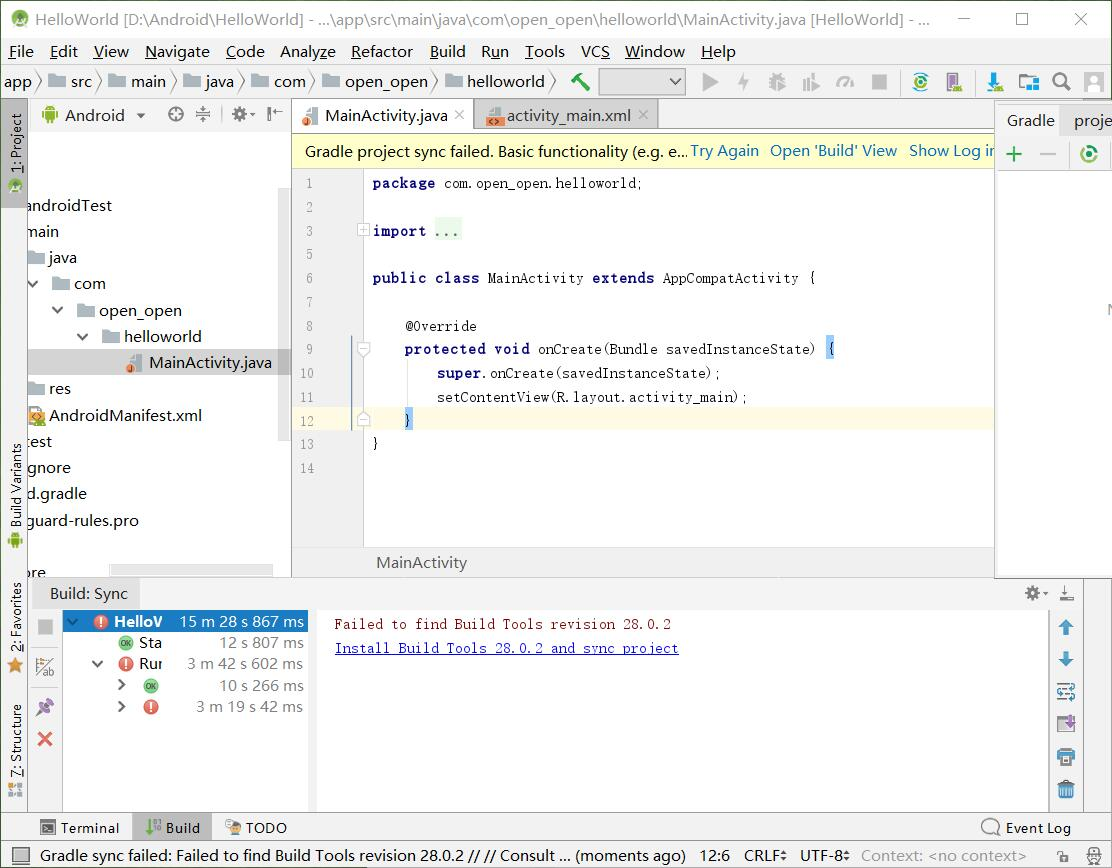1112x868 pixels.
Task: Click the up arrow in Build output
Action: point(1065,628)
